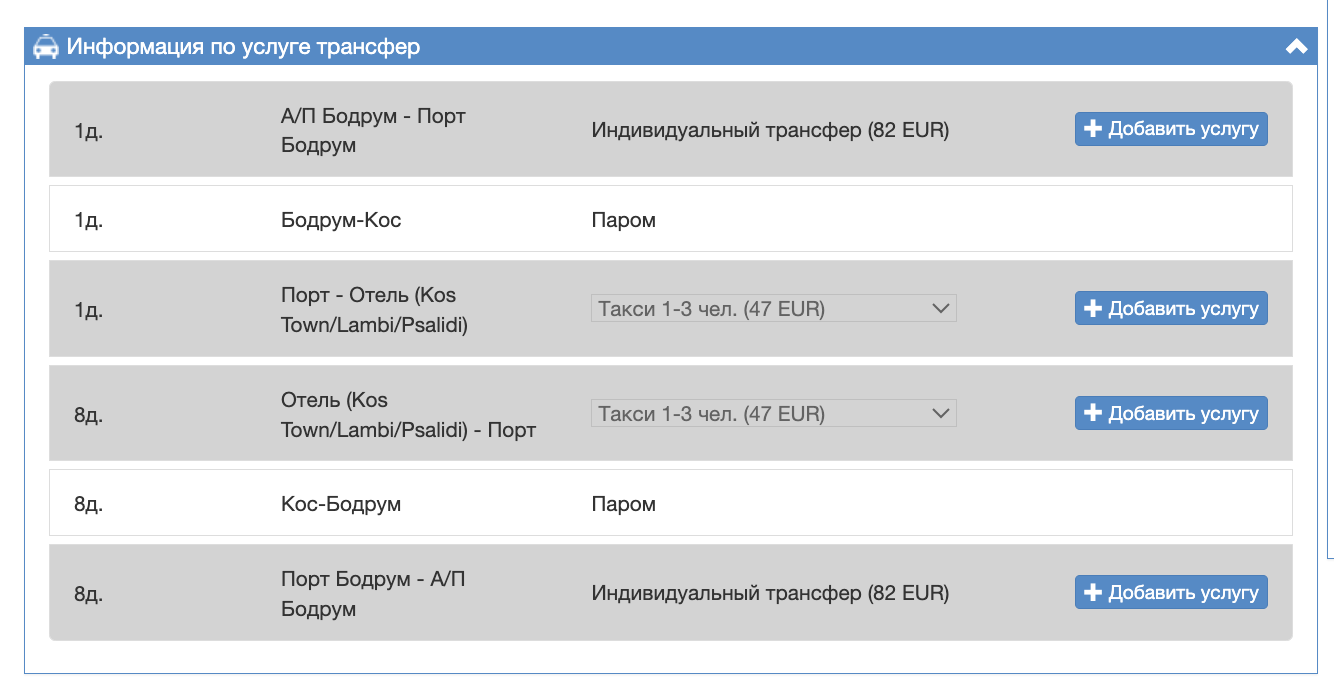Click the "8д." day label in Кос-Бодрум row
1334x692 pixels.
coord(88,503)
